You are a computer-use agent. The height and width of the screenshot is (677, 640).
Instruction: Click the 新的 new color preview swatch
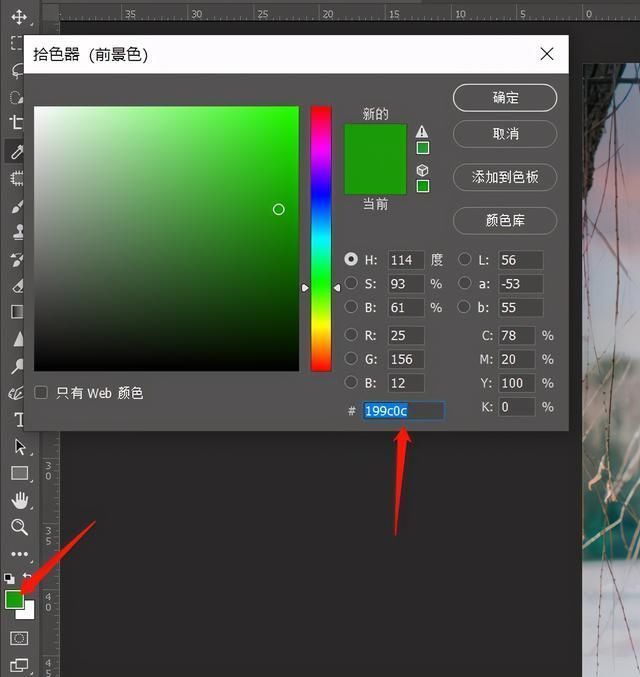pos(375,142)
